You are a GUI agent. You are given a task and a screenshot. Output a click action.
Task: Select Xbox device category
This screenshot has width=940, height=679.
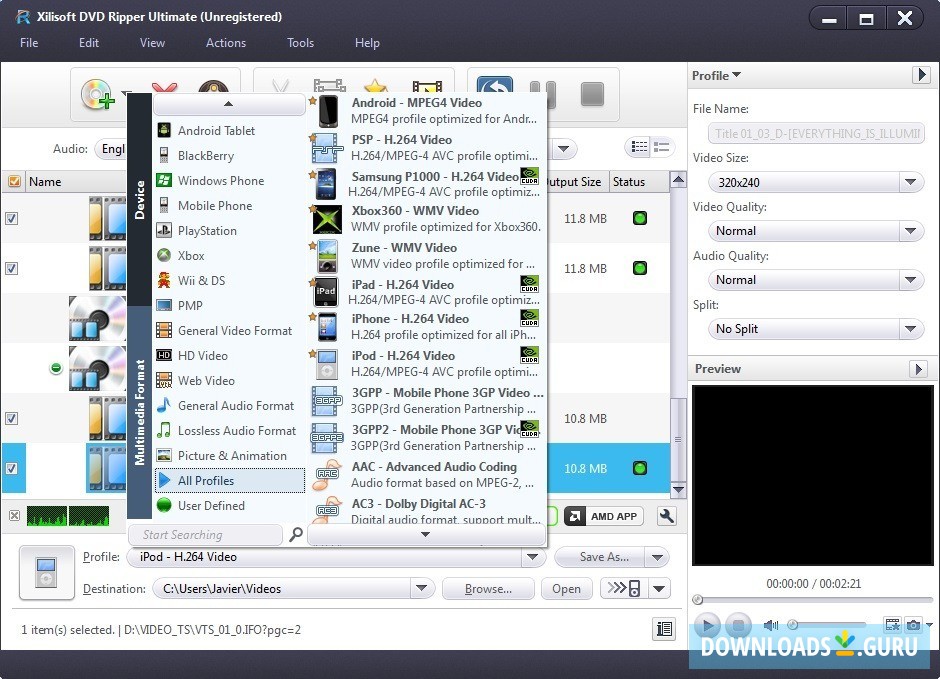click(x=229, y=255)
